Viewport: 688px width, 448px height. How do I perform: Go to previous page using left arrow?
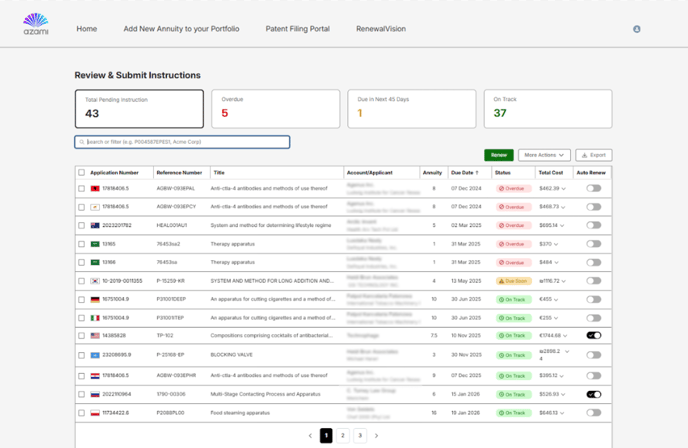309,436
